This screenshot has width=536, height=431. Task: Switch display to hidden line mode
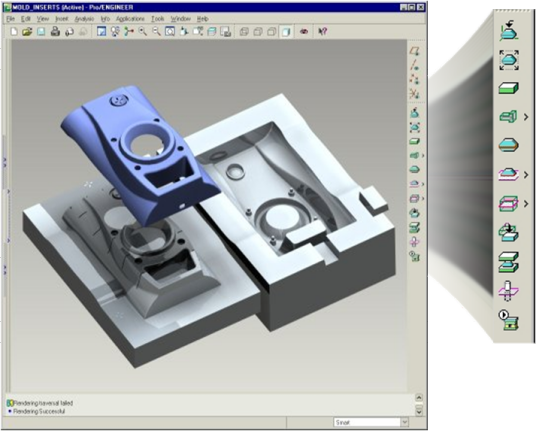(x=258, y=32)
